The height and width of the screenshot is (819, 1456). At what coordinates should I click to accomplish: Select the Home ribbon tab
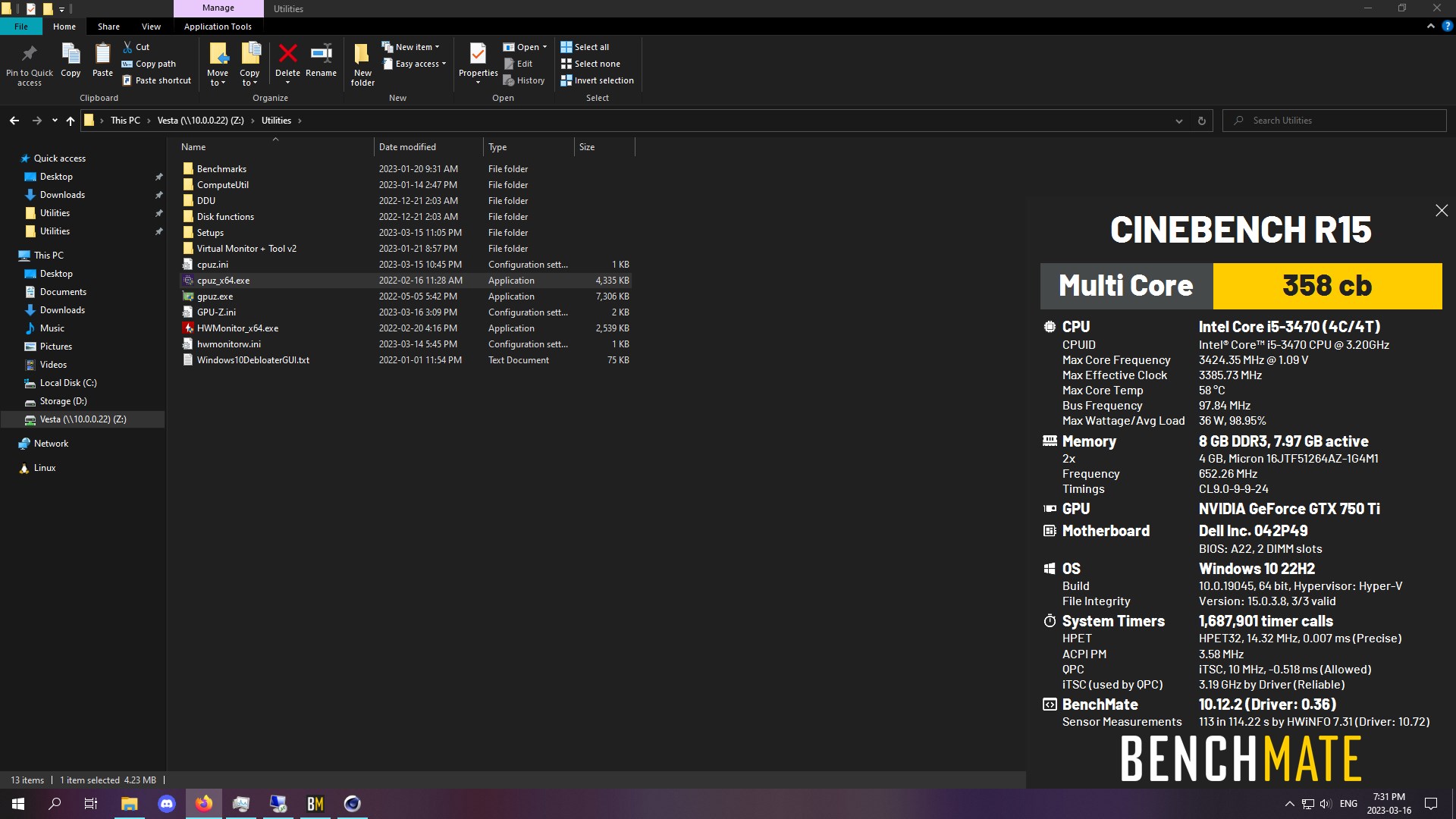pyautogui.click(x=64, y=27)
